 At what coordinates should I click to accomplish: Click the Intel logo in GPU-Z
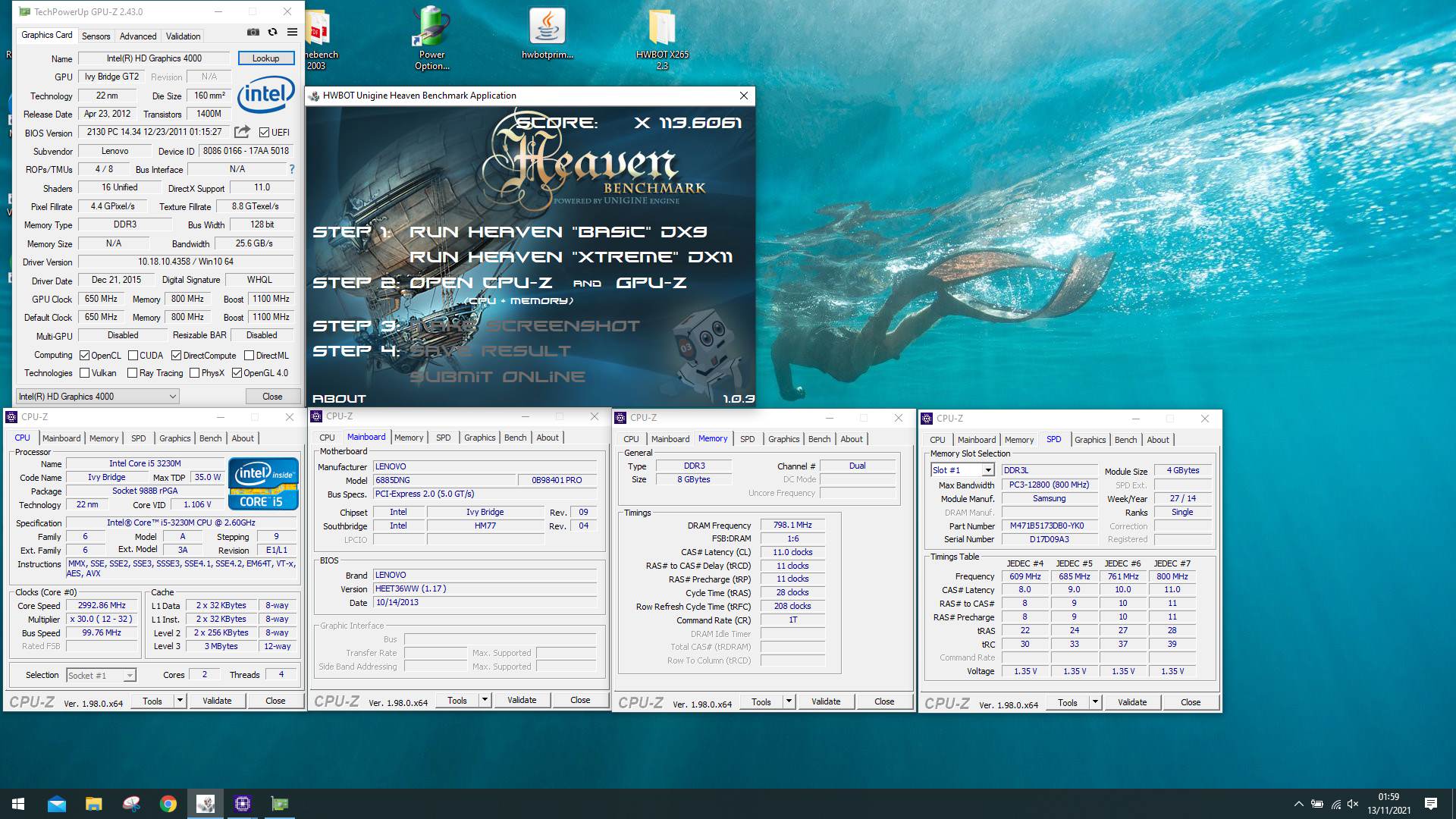coord(265,95)
